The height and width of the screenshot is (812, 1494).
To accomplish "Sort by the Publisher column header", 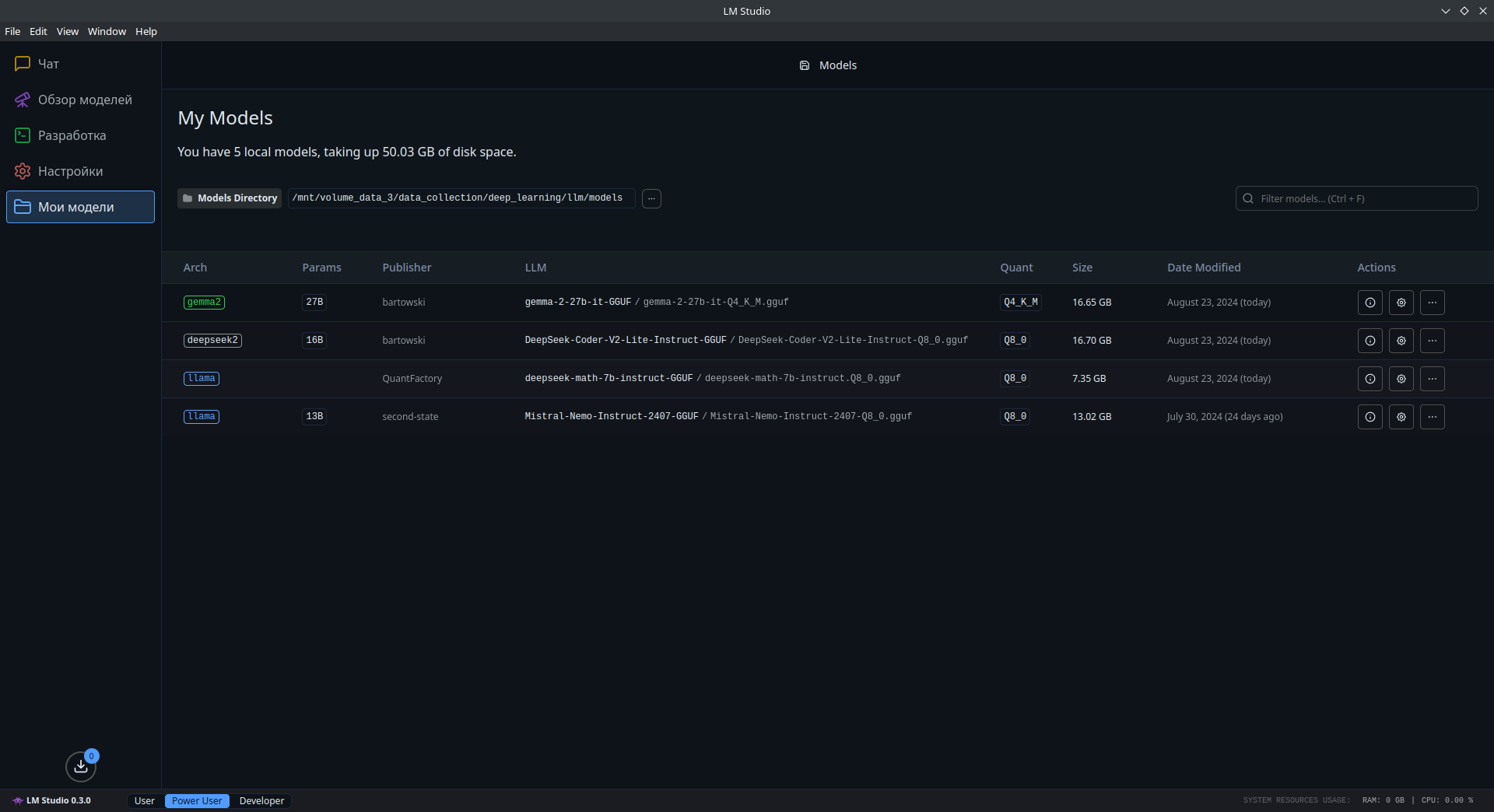I will (406, 268).
